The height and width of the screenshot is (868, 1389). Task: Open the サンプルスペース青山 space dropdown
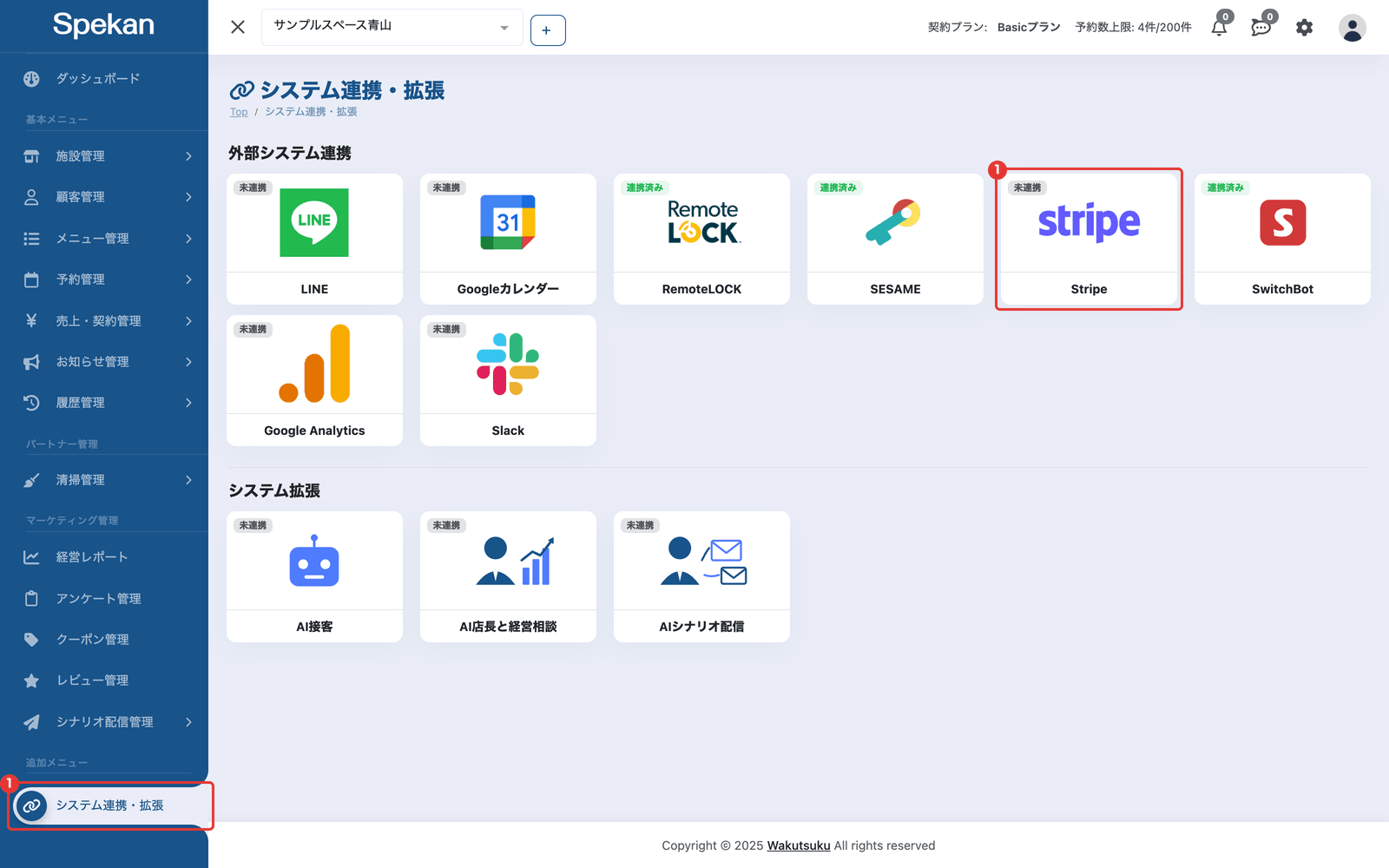pos(392,27)
